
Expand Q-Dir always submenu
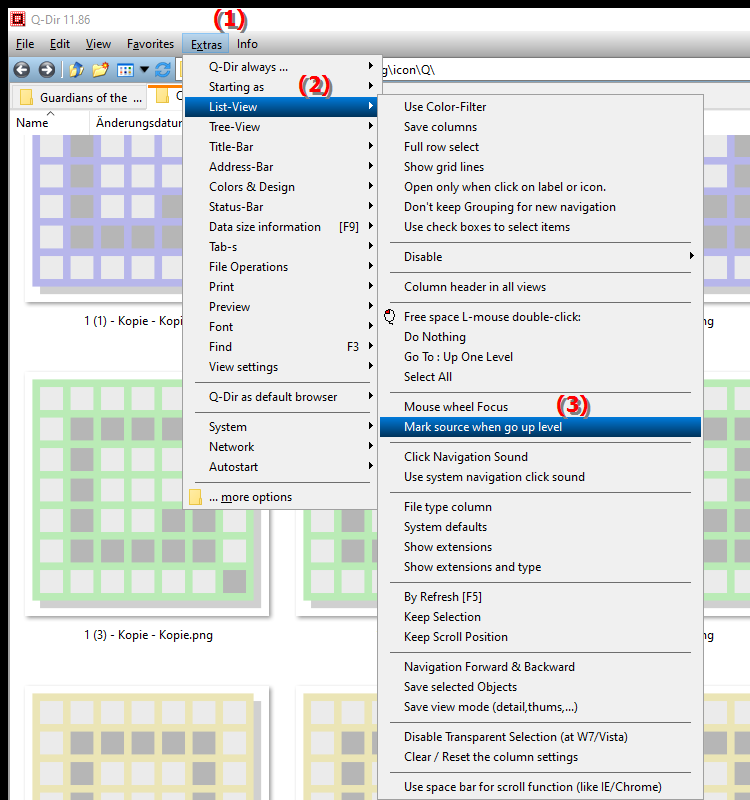point(282,67)
